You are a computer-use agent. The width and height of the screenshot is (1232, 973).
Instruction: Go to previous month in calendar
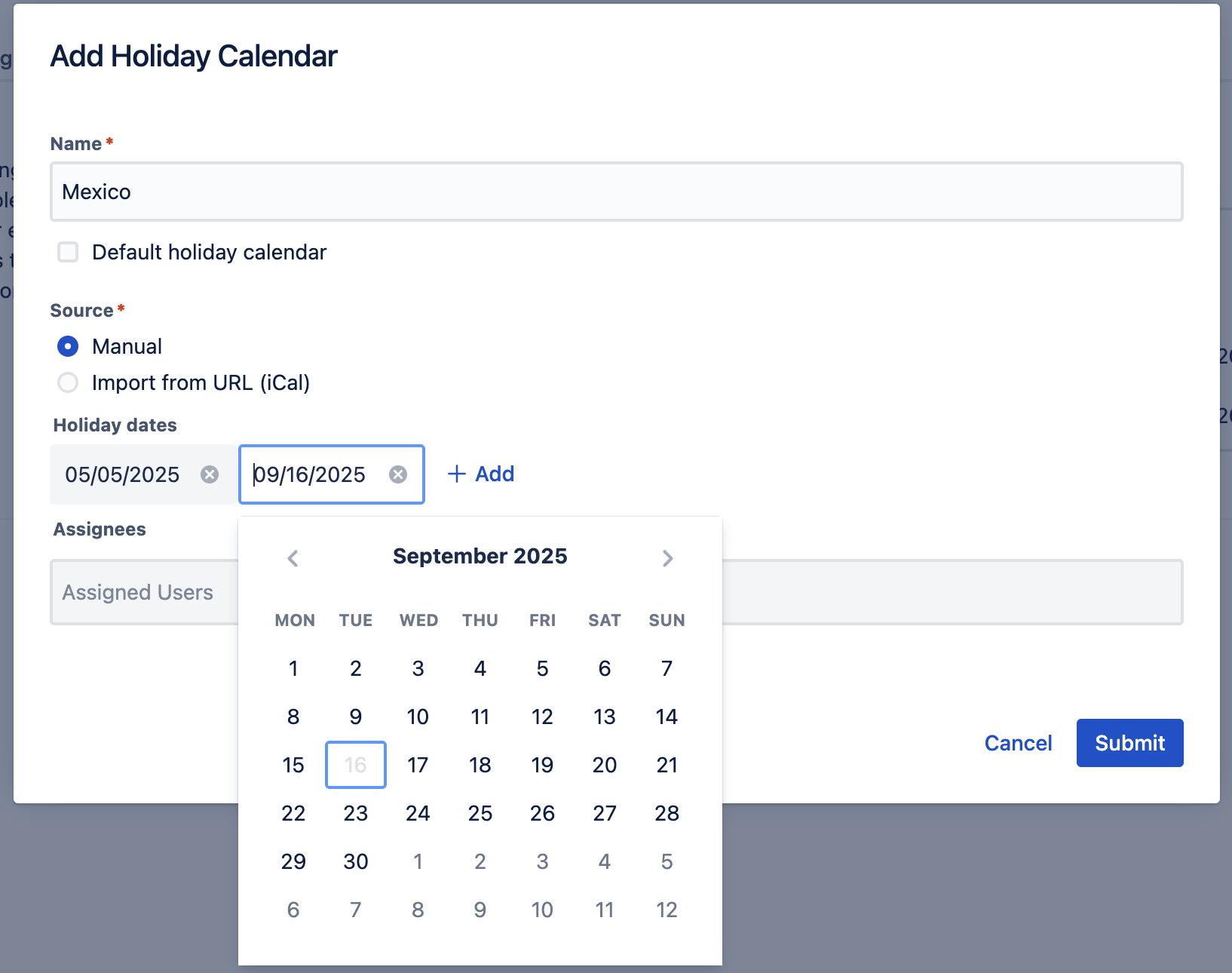point(293,558)
